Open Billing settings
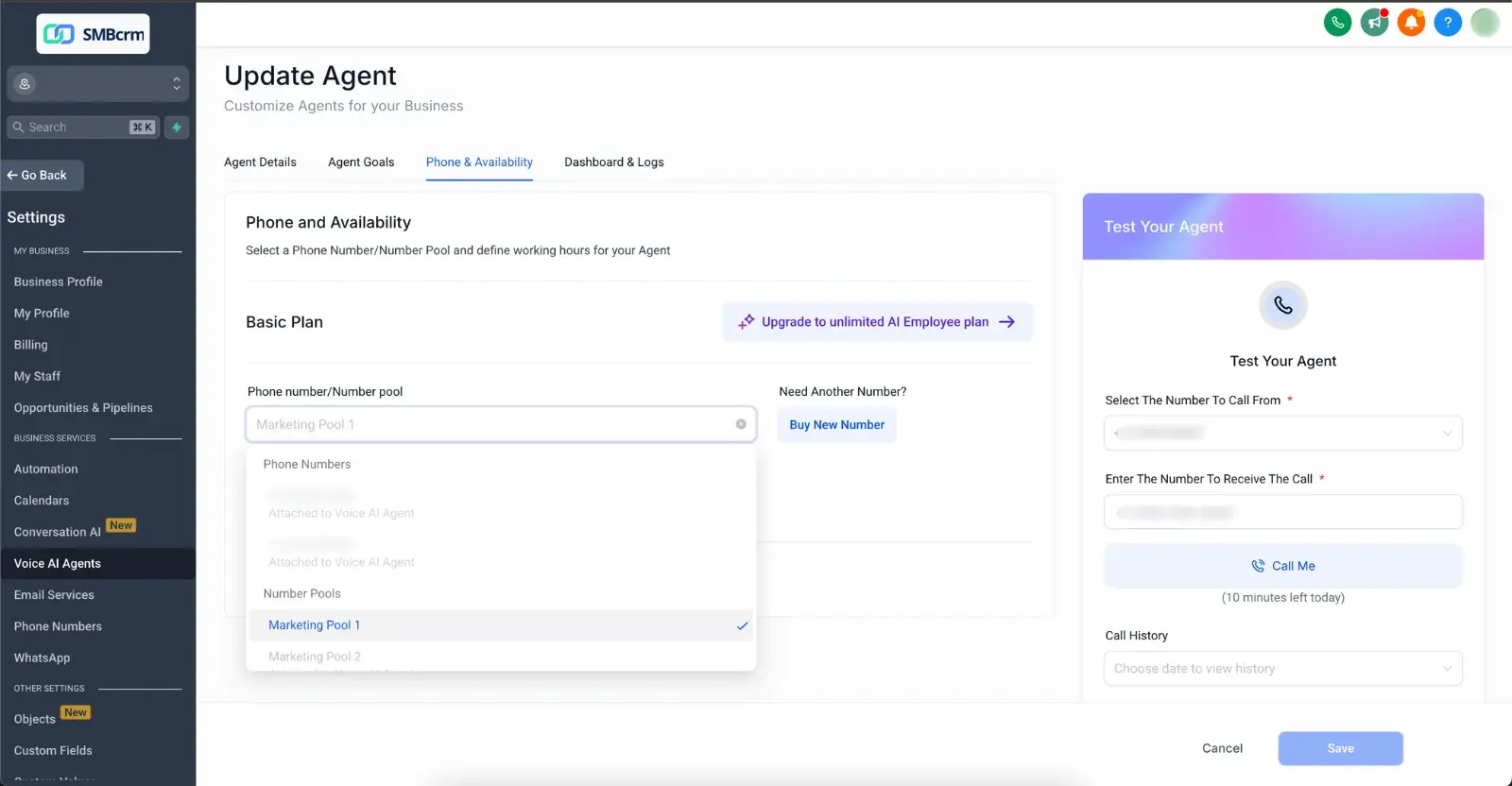 pos(31,345)
